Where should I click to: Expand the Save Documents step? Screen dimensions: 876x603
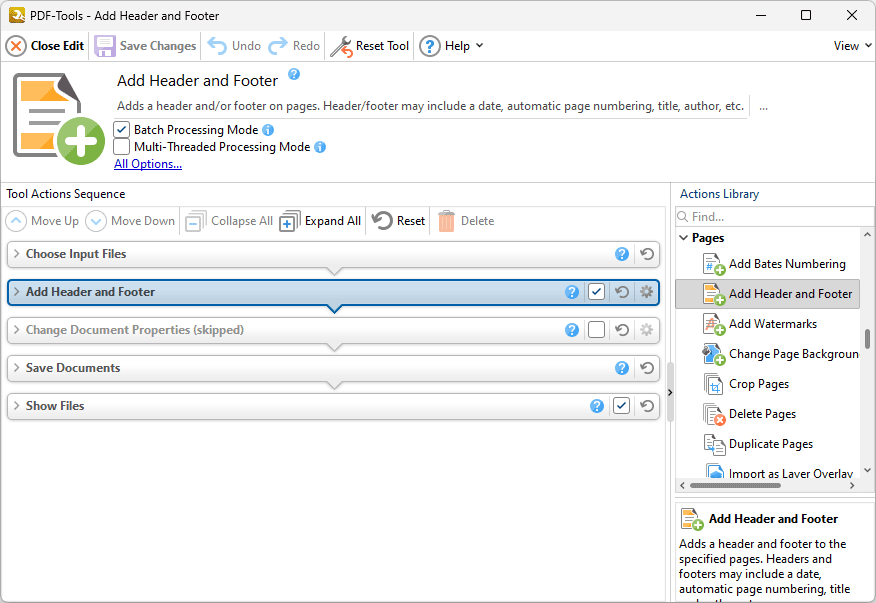coord(17,368)
